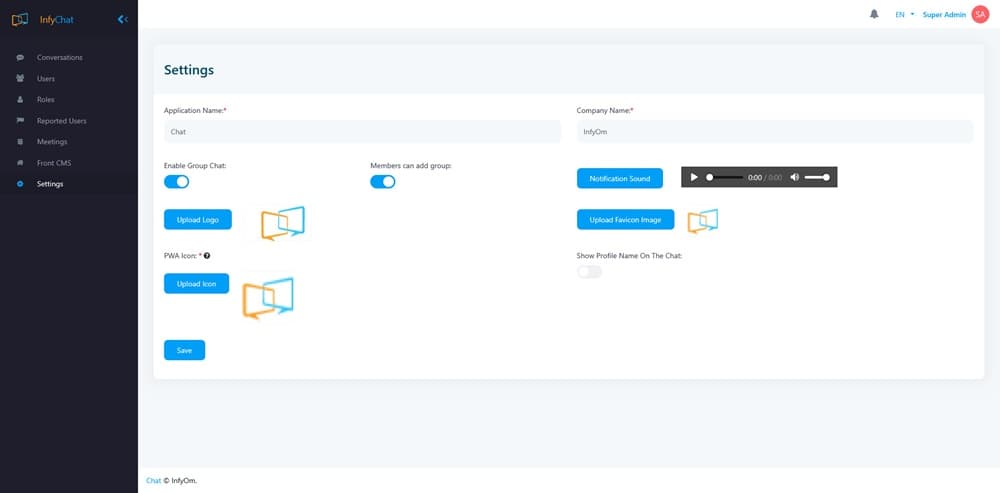Play the notification sound audio
This screenshot has height=493, width=1000.
pyautogui.click(x=694, y=177)
